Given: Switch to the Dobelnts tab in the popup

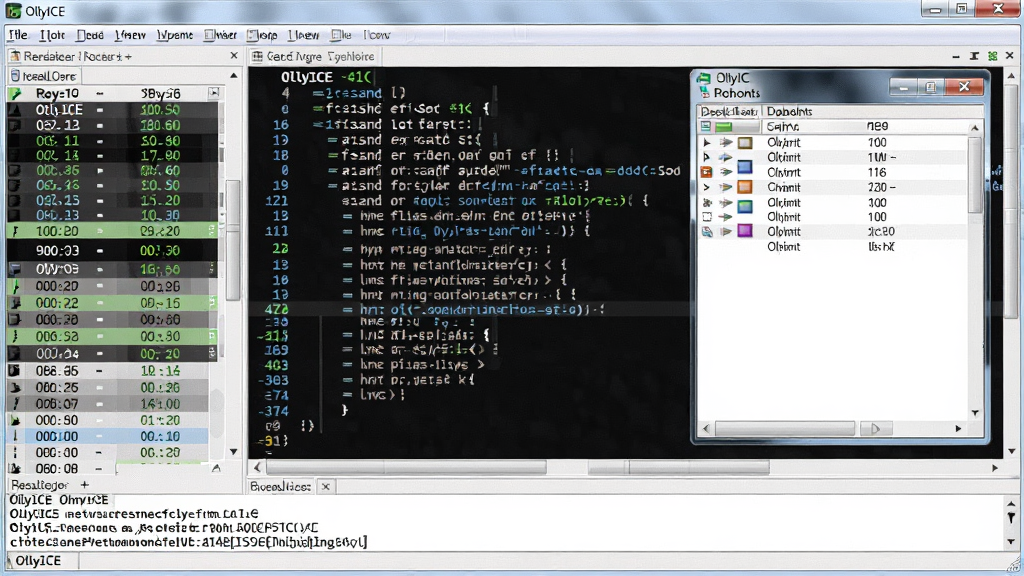Looking at the screenshot, I should (789, 112).
